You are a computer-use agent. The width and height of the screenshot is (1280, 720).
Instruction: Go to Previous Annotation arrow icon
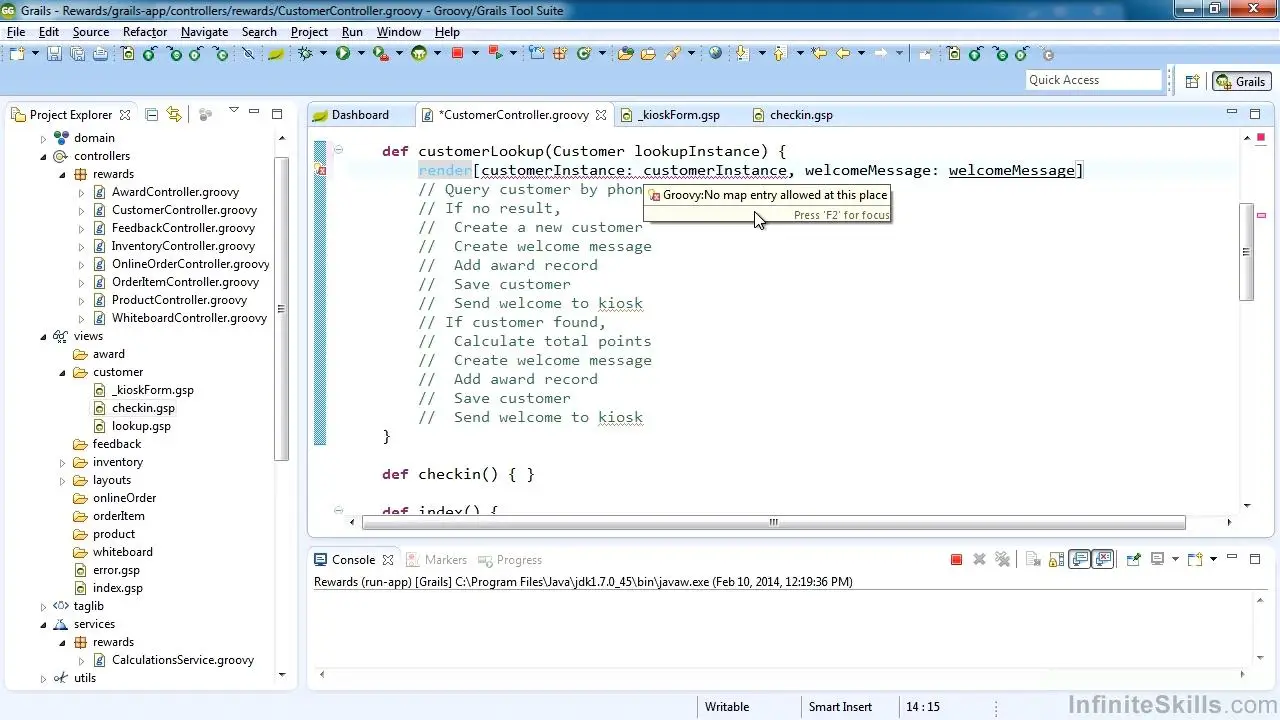click(779, 54)
